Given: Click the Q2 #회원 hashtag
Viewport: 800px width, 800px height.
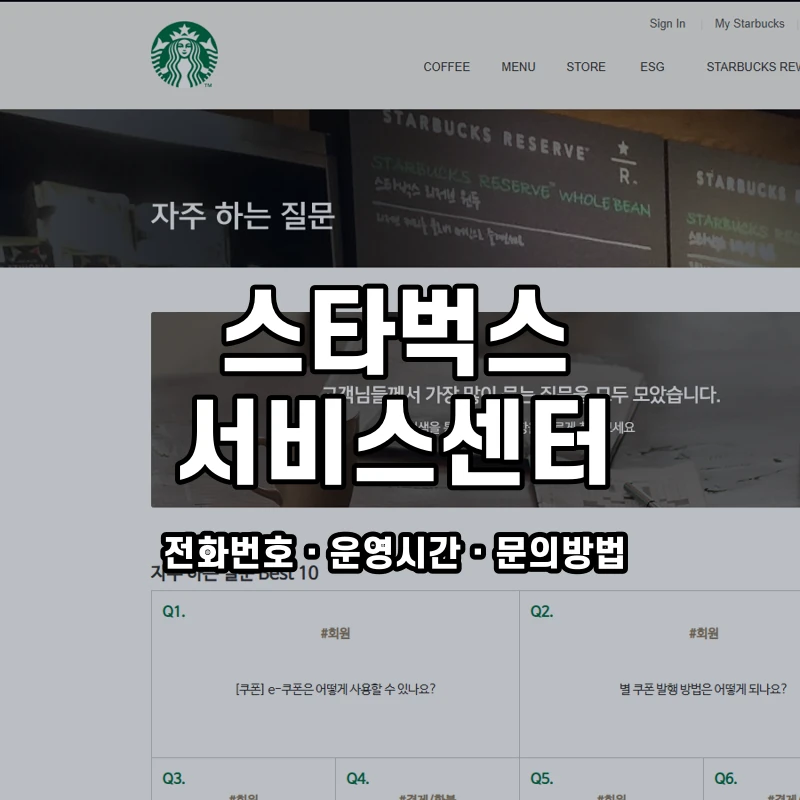Looking at the screenshot, I should tap(703, 633).
